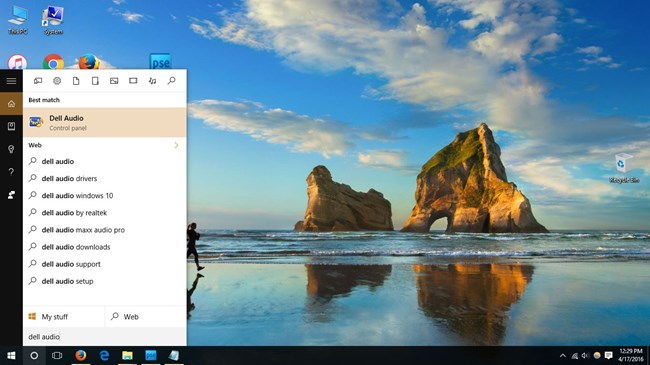Image resolution: width=650 pixels, height=365 pixels.
Task: Expand the Web results chevron
Action: pos(176,145)
